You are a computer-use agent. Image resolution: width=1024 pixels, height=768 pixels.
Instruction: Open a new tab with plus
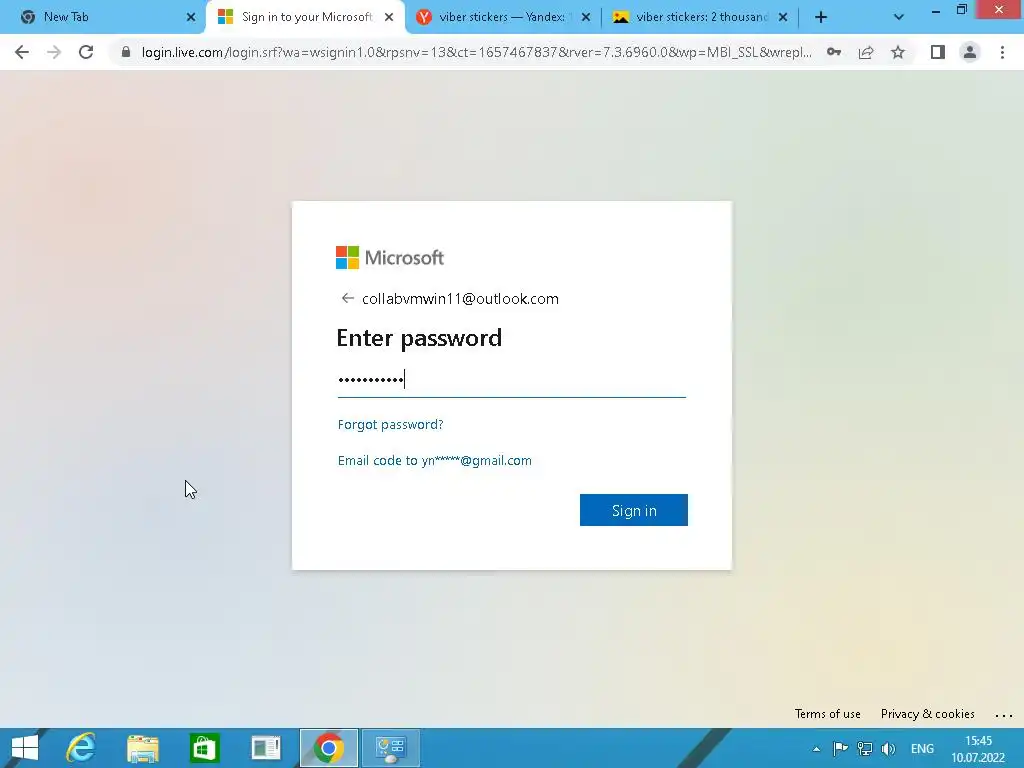(x=821, y=18)
